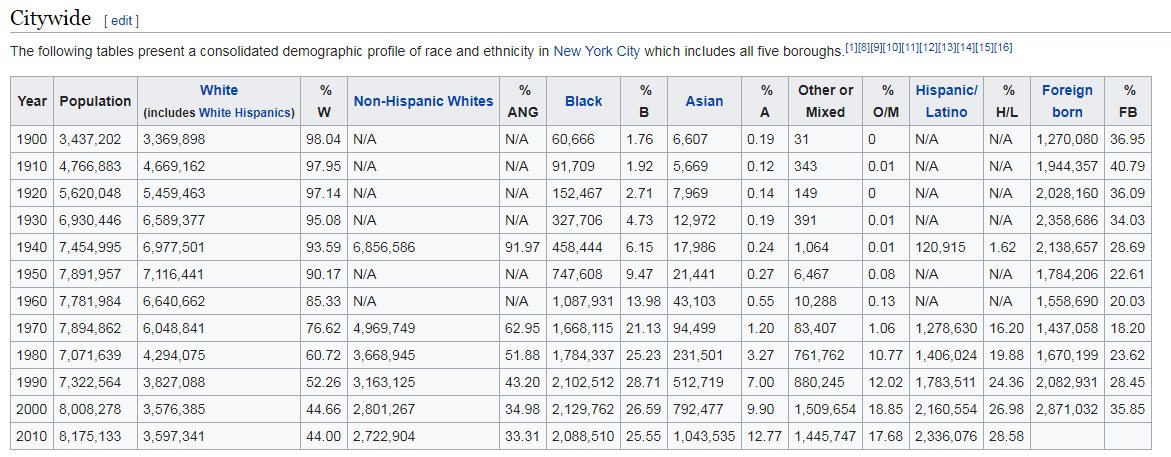
Task: Open the Foreign born header link
Action: (1067, 101)
